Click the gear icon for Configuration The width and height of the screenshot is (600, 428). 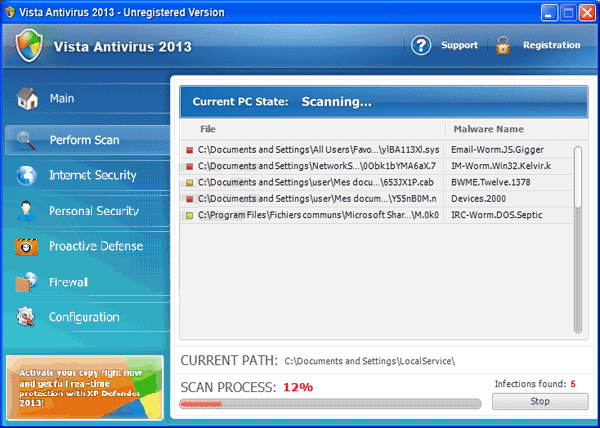tap(26, 317)
